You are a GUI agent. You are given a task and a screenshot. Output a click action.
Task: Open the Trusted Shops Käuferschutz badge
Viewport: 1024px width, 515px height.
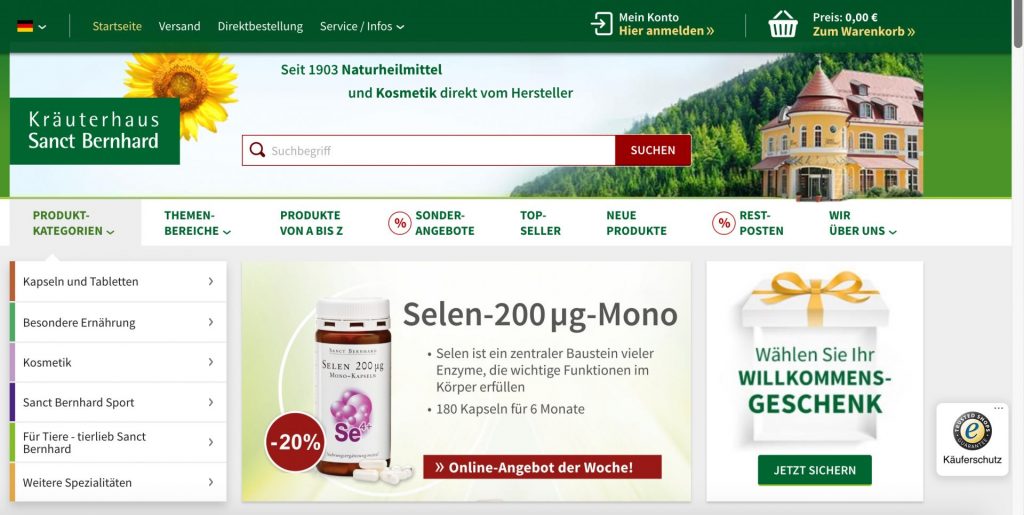tap(972, 439)
